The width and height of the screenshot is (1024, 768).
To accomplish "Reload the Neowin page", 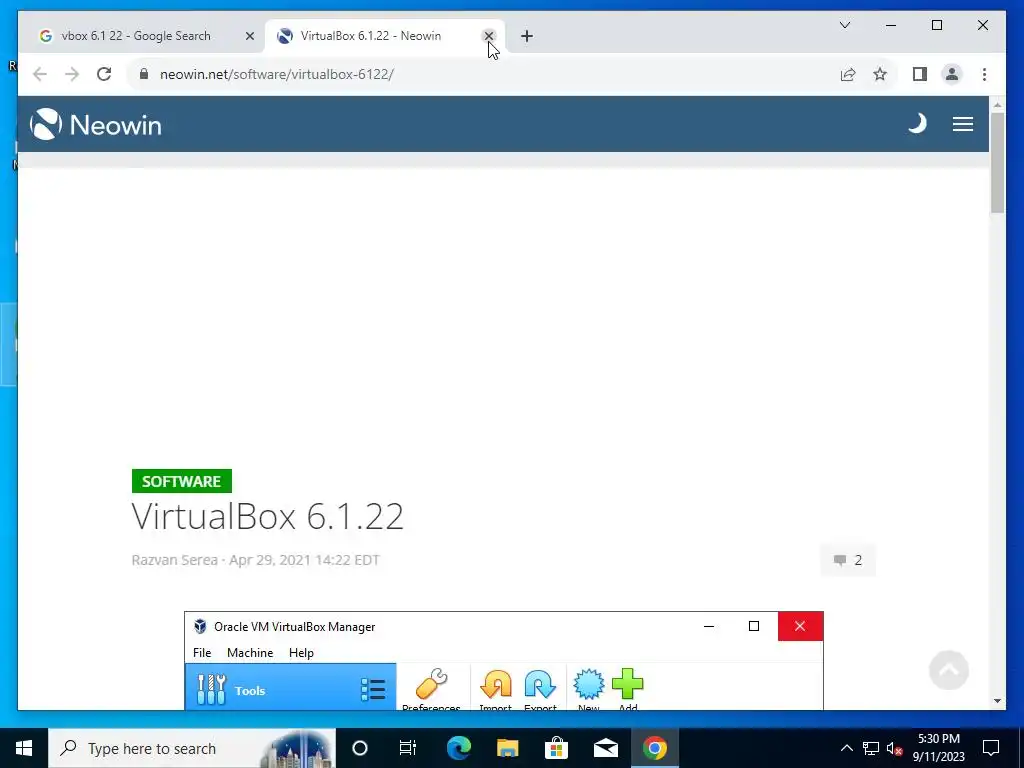I will pos(104,74).
